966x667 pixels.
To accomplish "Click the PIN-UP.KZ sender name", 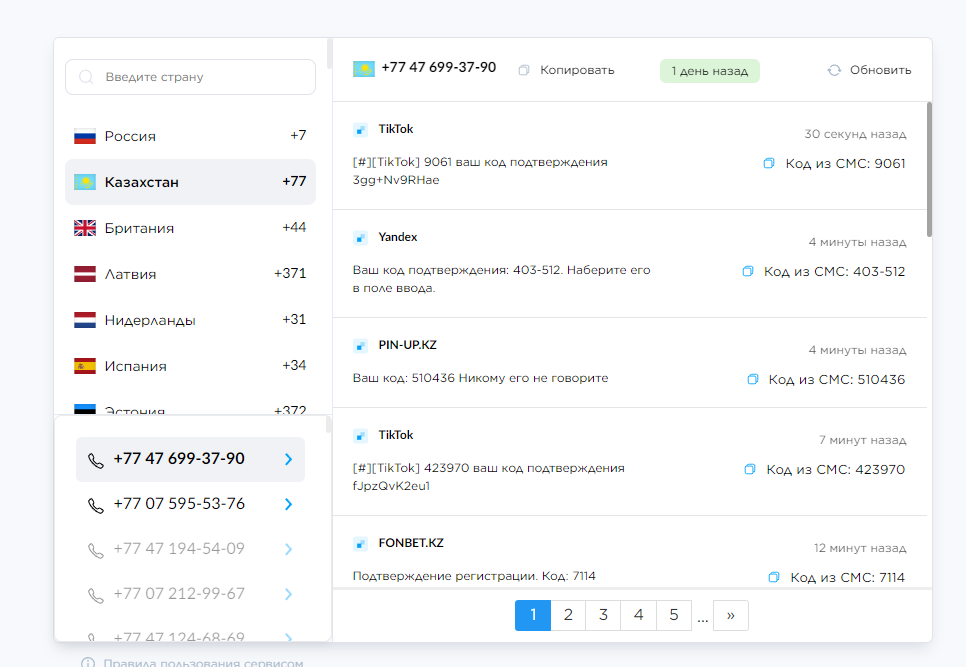I will point(408,345).
